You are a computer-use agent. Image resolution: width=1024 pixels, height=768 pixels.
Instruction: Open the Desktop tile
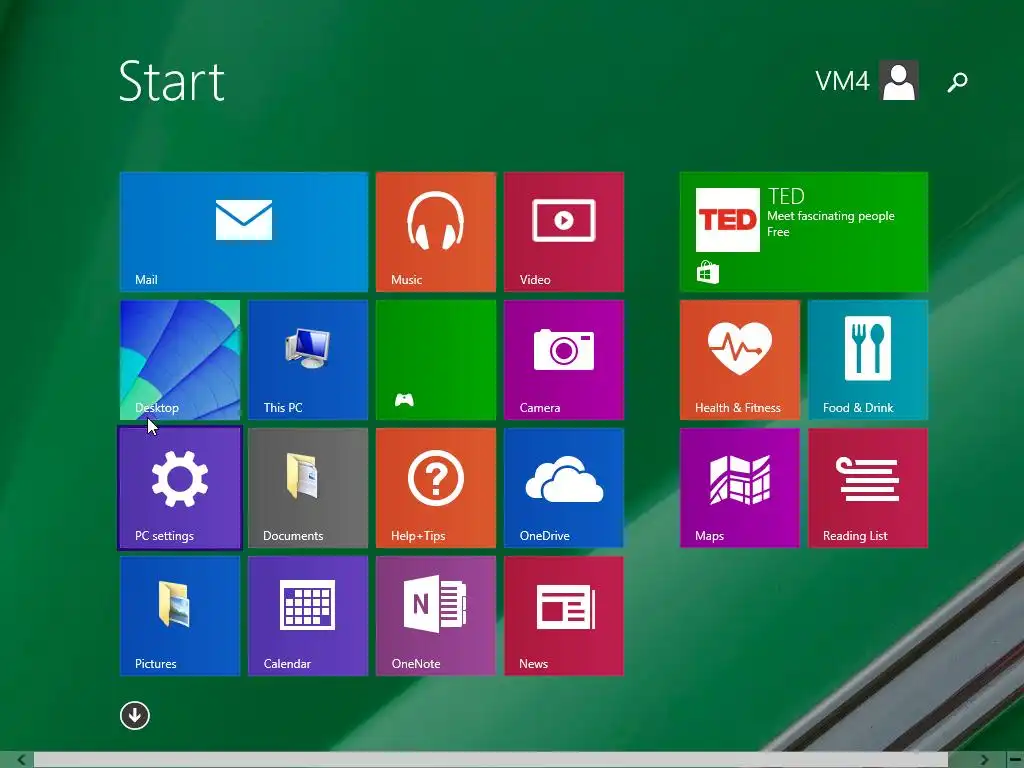(x=180, y=360)
